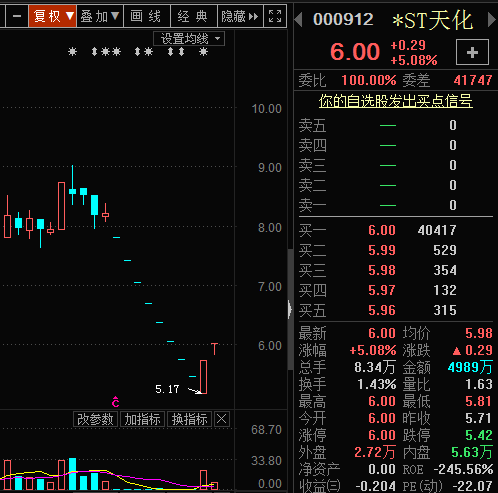This screenshot has width=498, height=493.
Task: Close the indicator subpanel with X
Action: 222,419
